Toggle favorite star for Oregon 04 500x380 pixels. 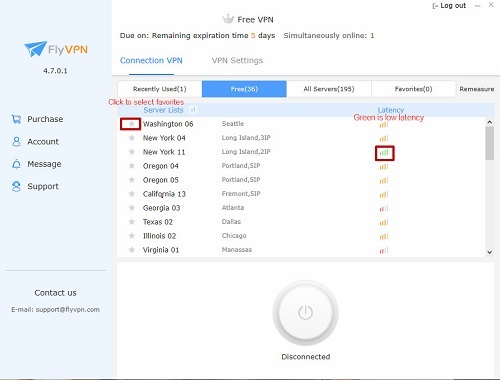[132, 166]
